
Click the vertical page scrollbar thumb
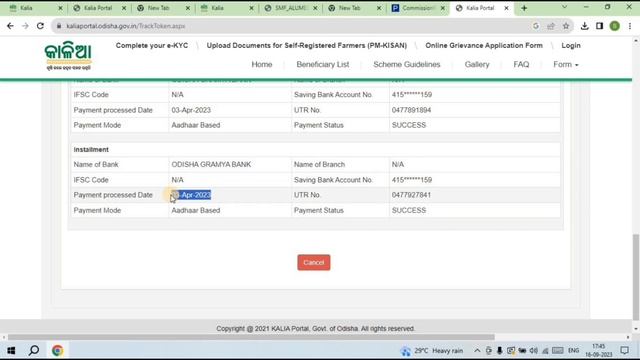tap(636, 278)
